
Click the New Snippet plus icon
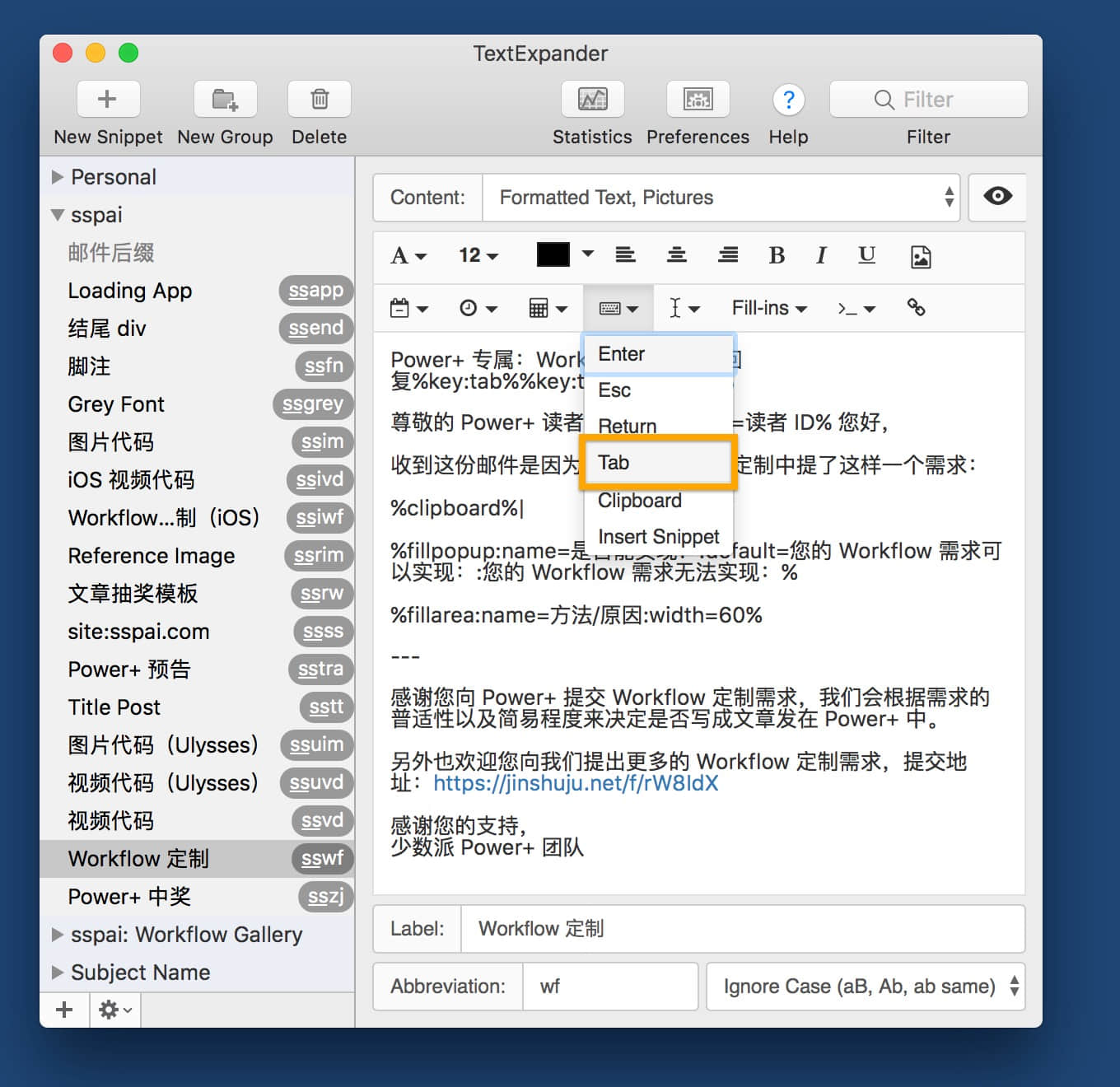[107, 100]
